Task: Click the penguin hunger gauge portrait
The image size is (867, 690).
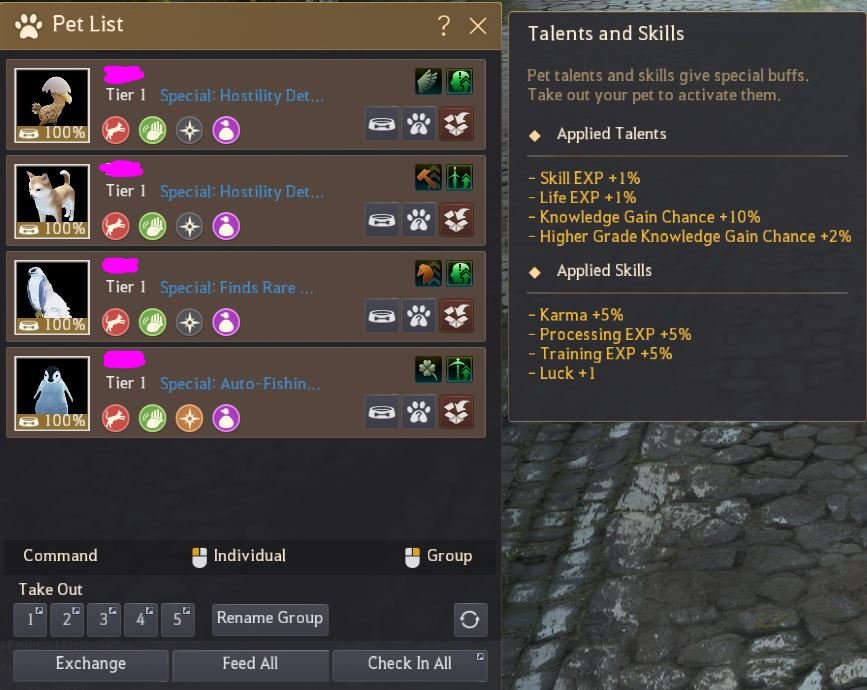Action: point(52,393)
